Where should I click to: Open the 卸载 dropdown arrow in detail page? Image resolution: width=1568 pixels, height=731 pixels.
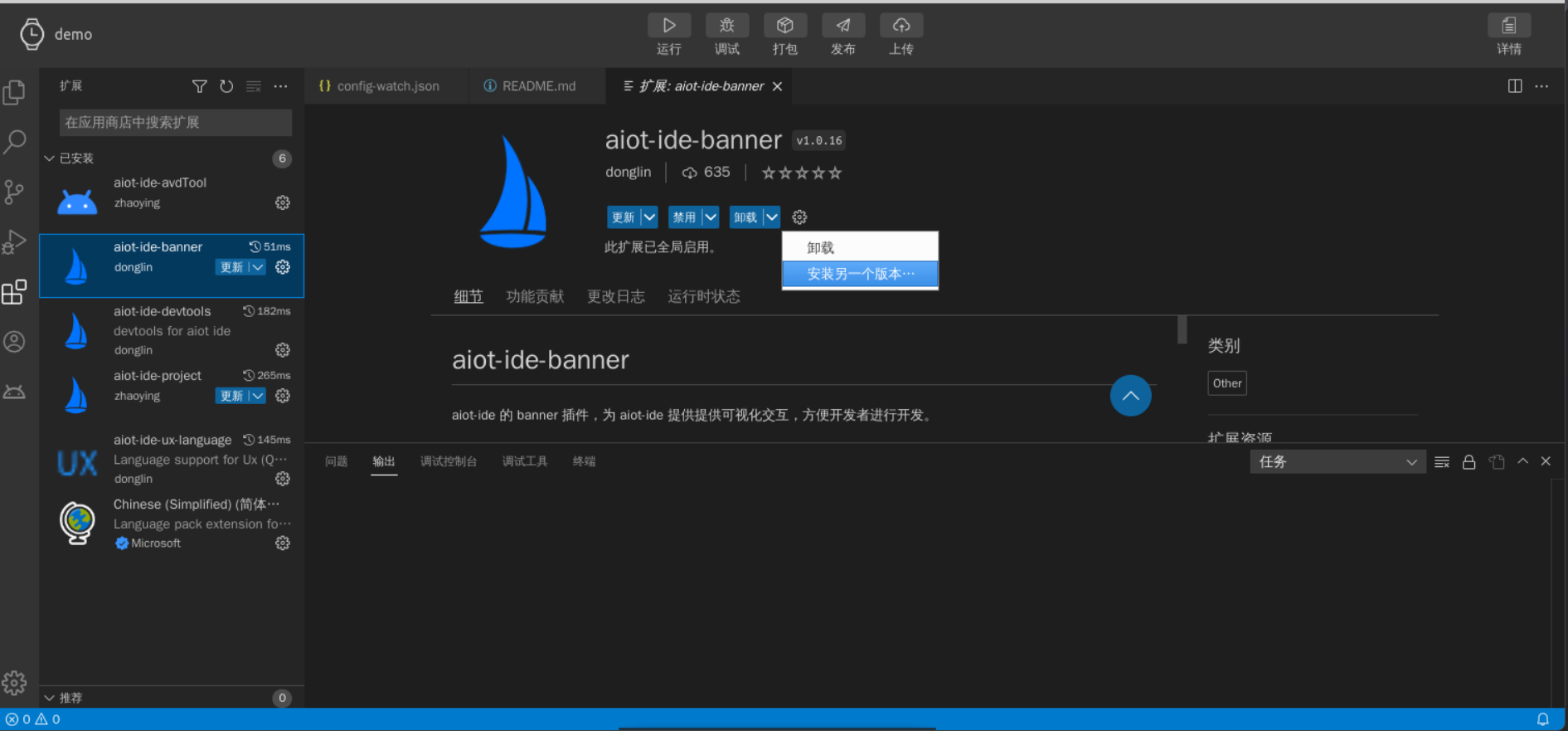(x=772, y=217)
